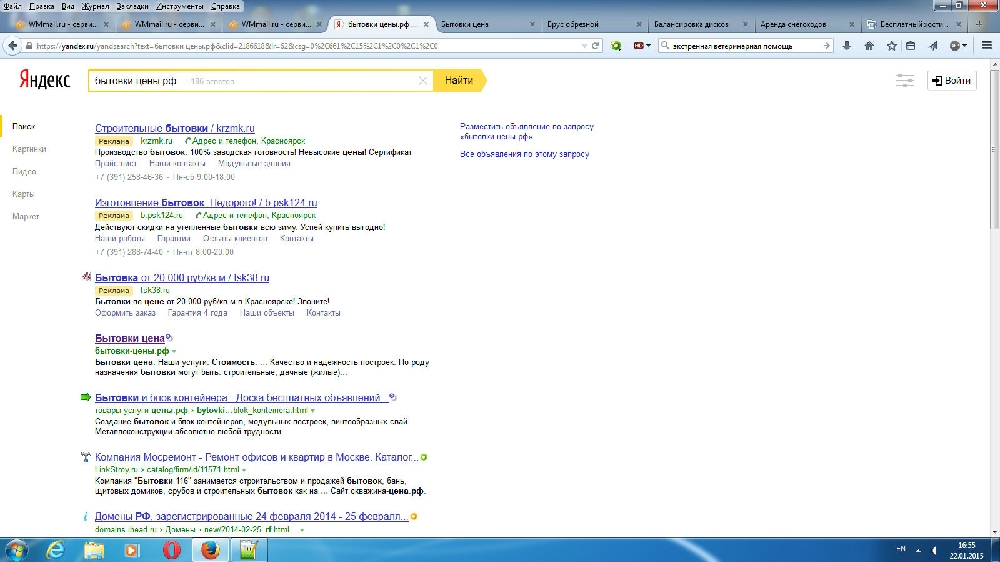Show hidden tray icons arrow

pos(918,550)
